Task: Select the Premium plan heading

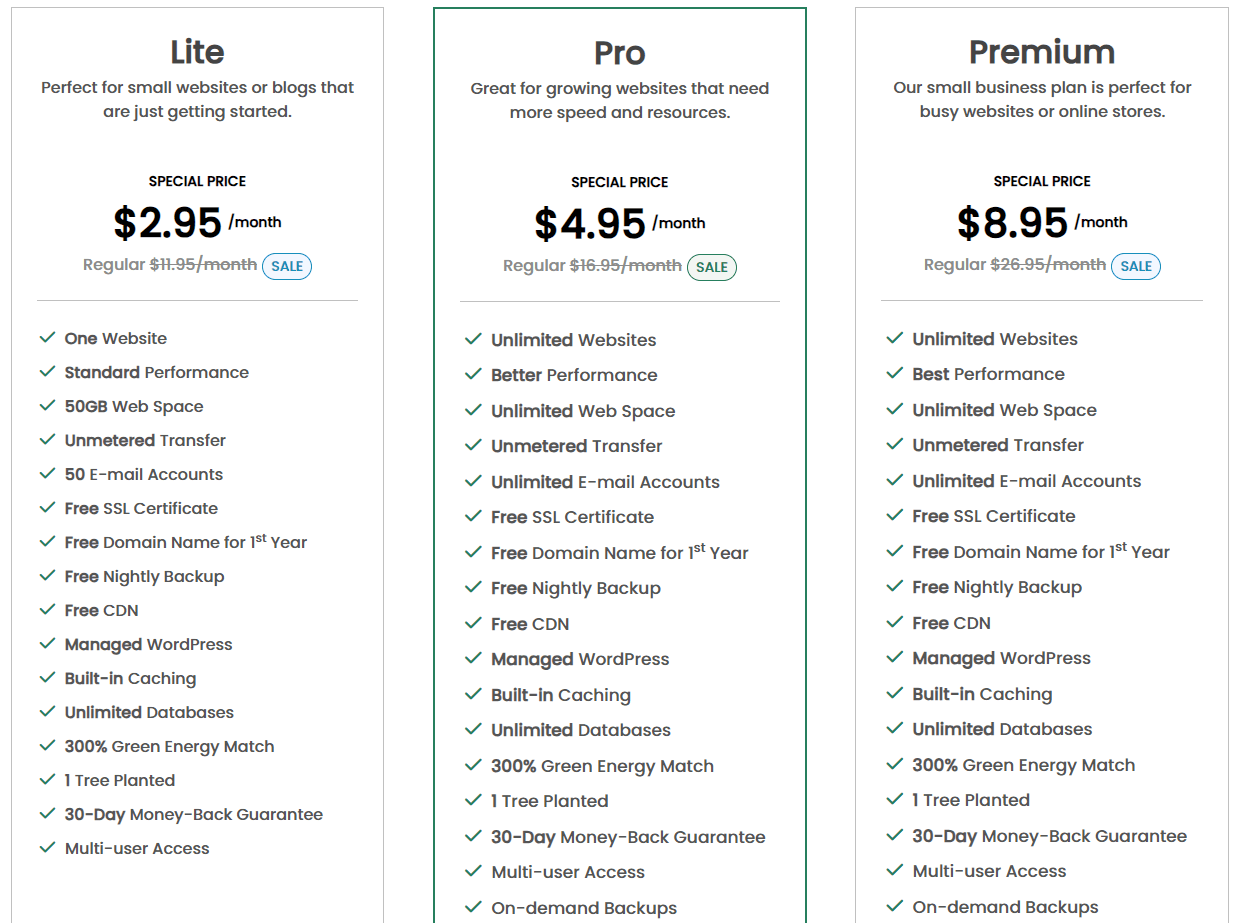Action: [x=1041, y=52]
